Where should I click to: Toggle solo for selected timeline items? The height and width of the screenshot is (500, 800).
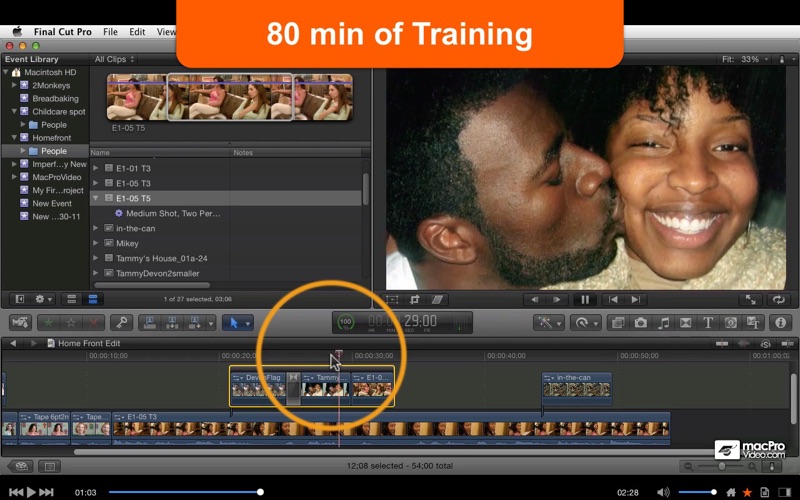click(x=765, y=344)
